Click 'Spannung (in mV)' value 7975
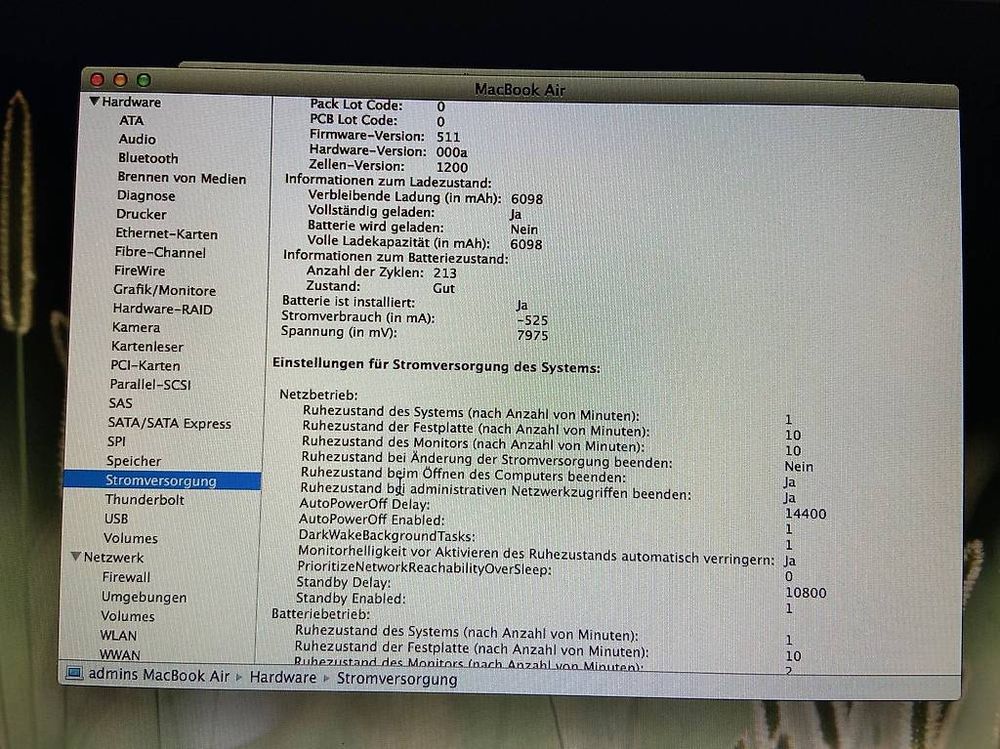The width and height of the screenshot is (1000, 749). click(x=533, y=335)
